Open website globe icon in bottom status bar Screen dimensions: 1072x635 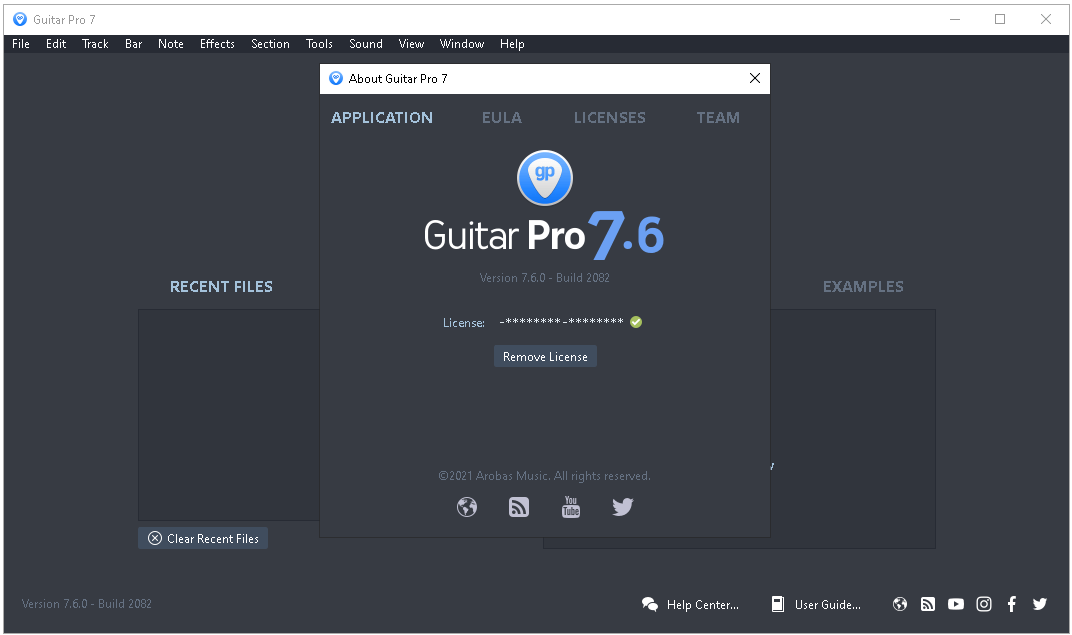(900, 604)
